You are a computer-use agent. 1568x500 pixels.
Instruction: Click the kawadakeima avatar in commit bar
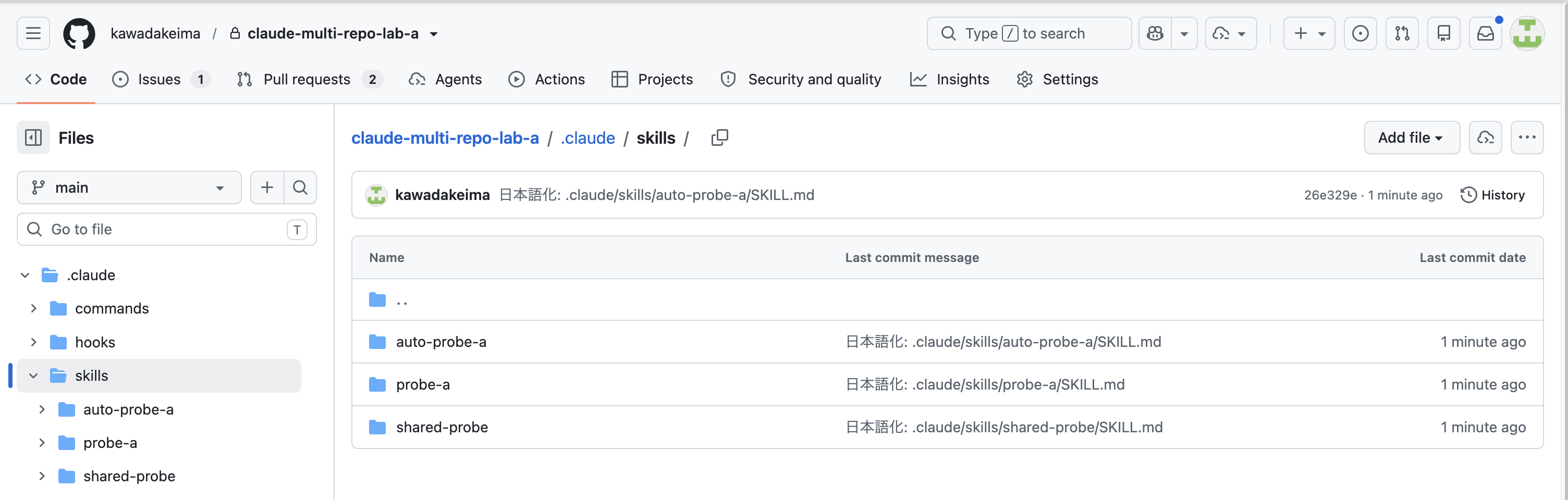coord(376,195)
